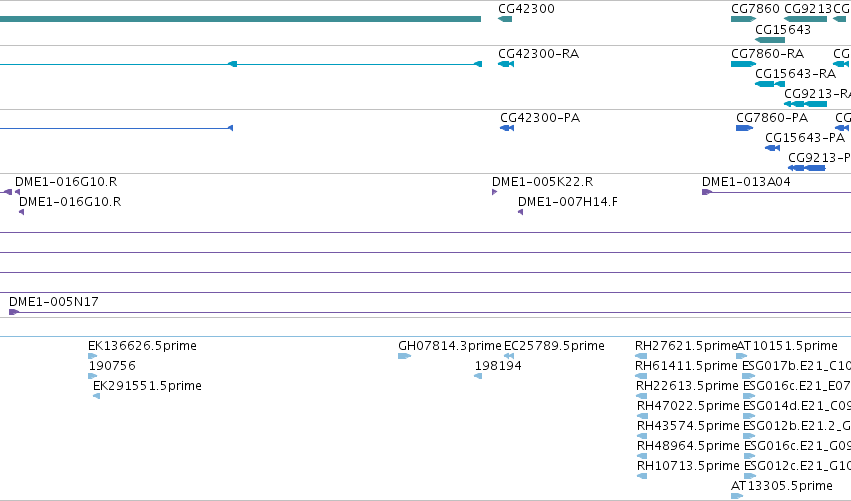This screenshot has height=501, width=851.
Task: Click the DME1-005N17 label
Action: click(54, 302)
